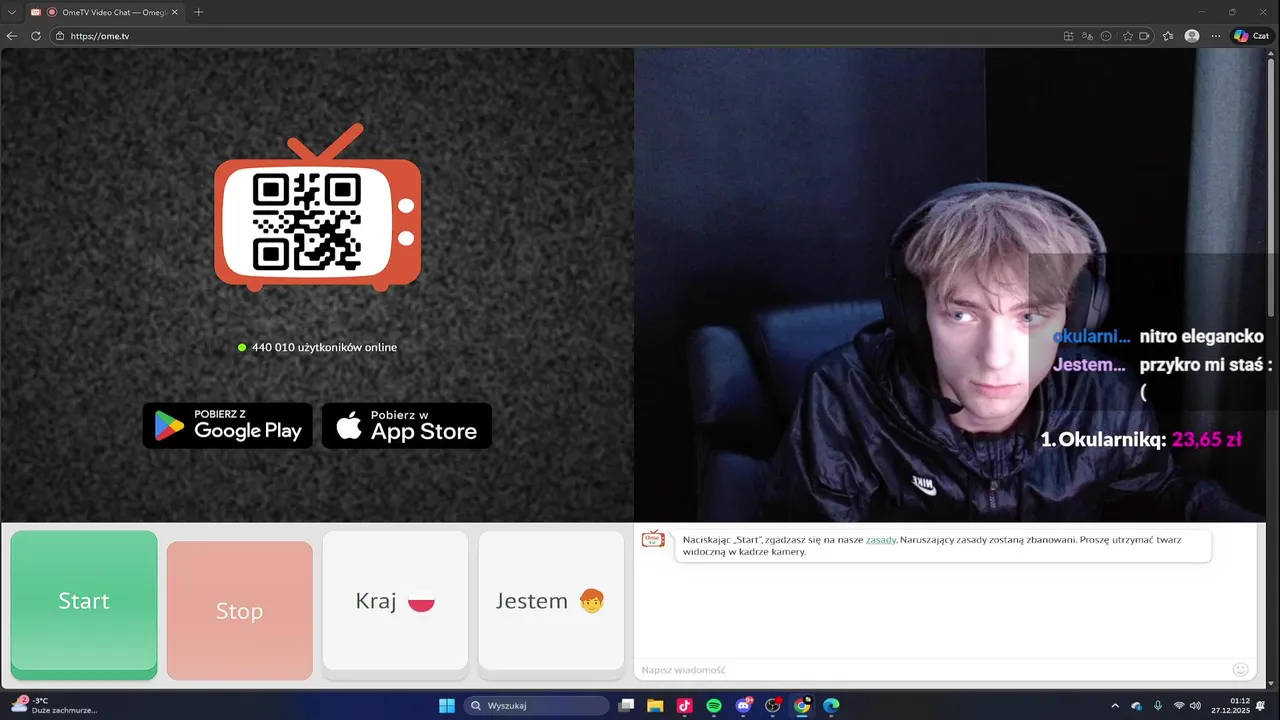Open Edge settings and more menu
Screen dimensions: 1280x720
[1216, 36]
